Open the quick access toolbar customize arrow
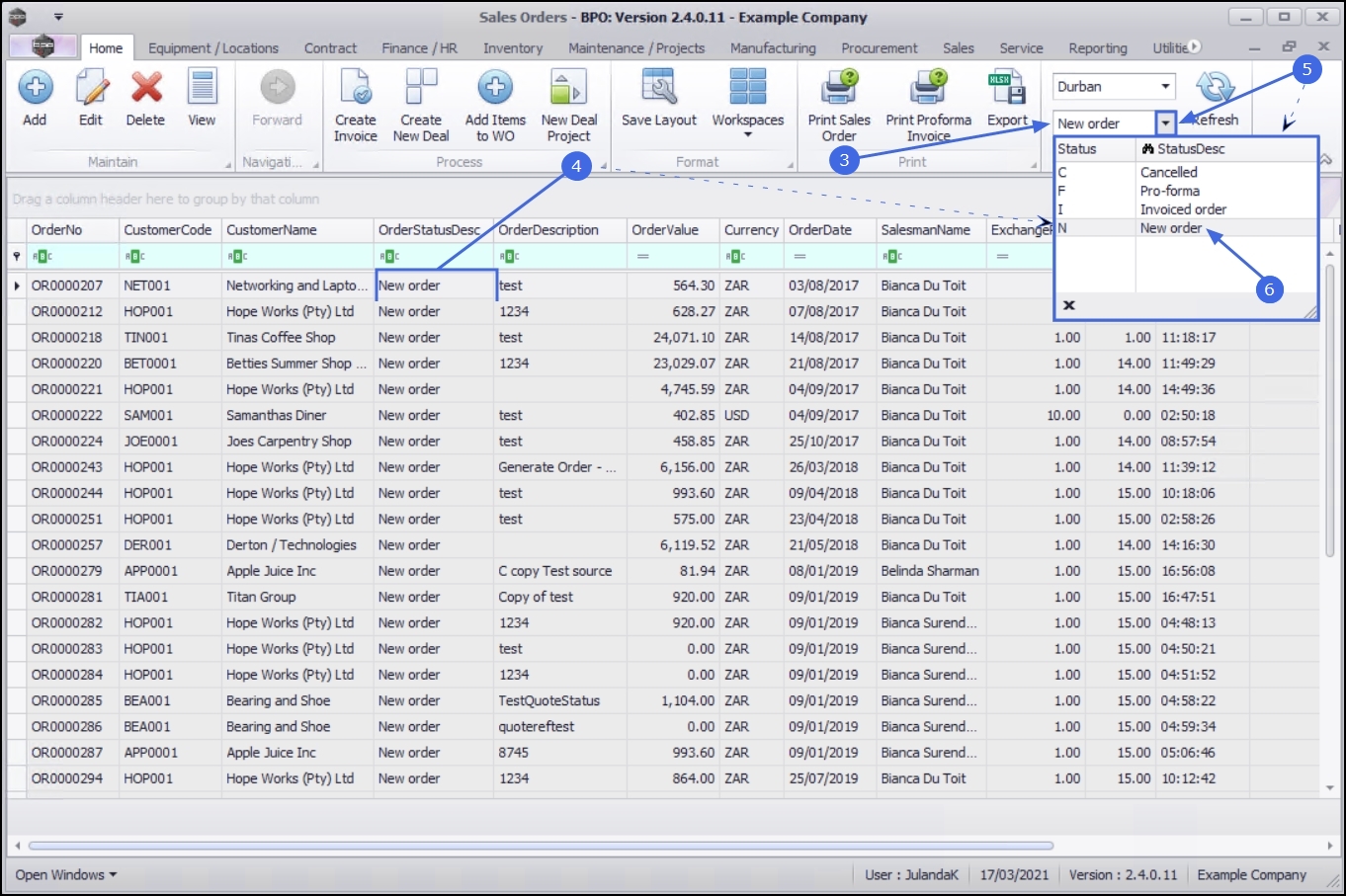Image resolution: width=1346 pixels, height=896 pixels. [58, 17]
